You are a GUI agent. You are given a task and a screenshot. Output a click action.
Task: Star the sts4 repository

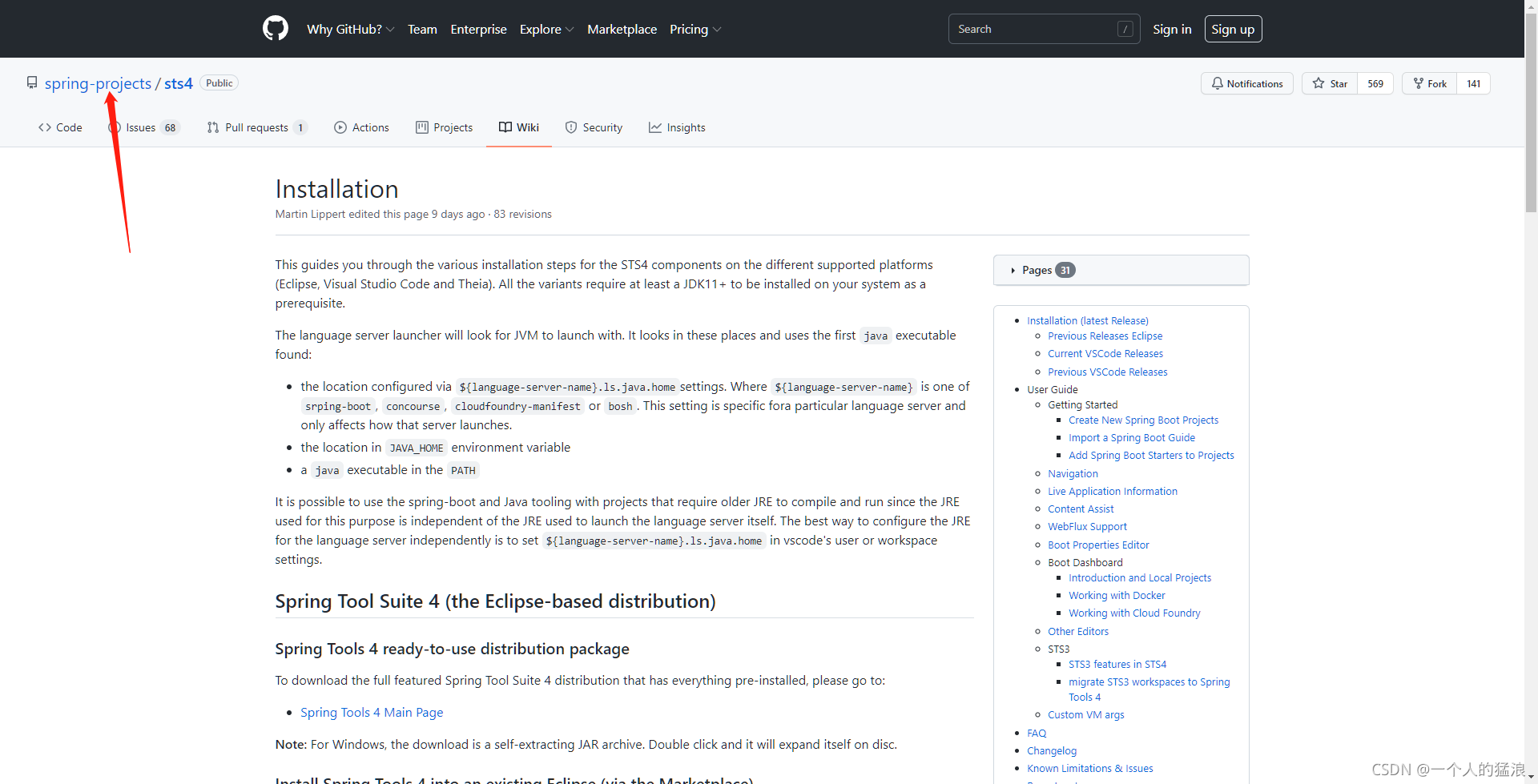pyautogui.click(x=1330, y=83)
